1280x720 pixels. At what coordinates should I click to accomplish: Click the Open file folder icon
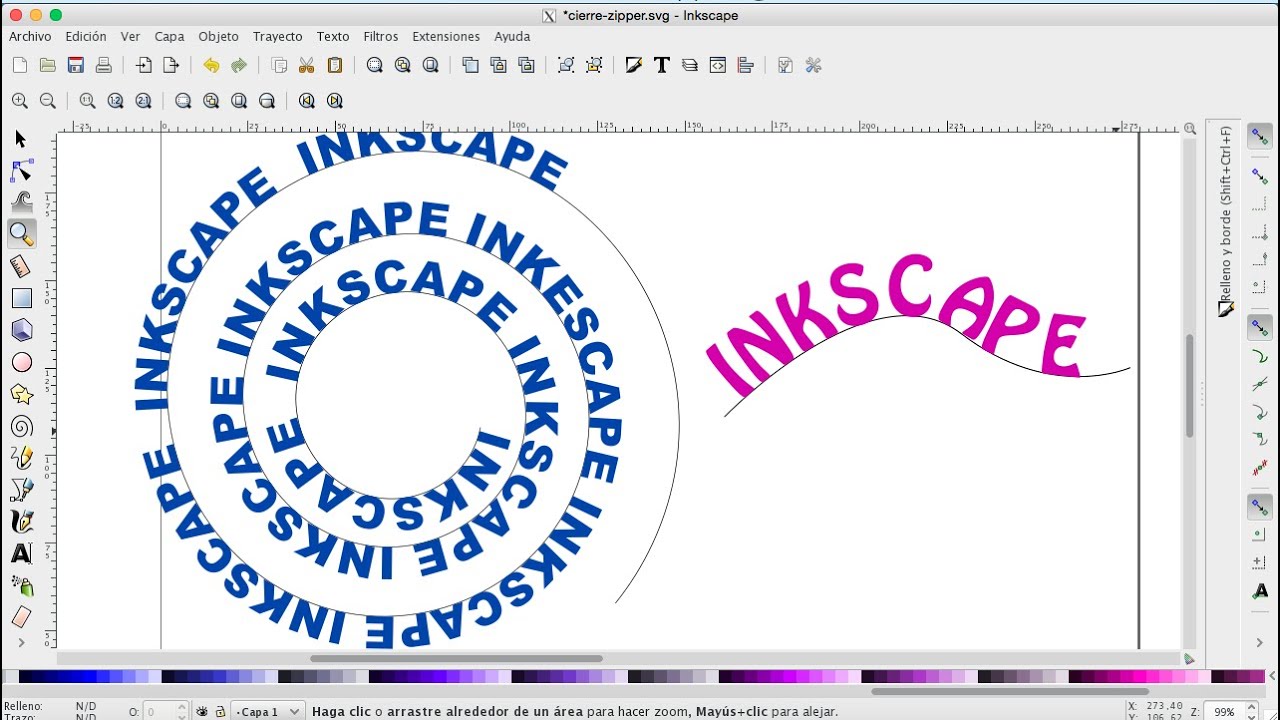[47, 65]
